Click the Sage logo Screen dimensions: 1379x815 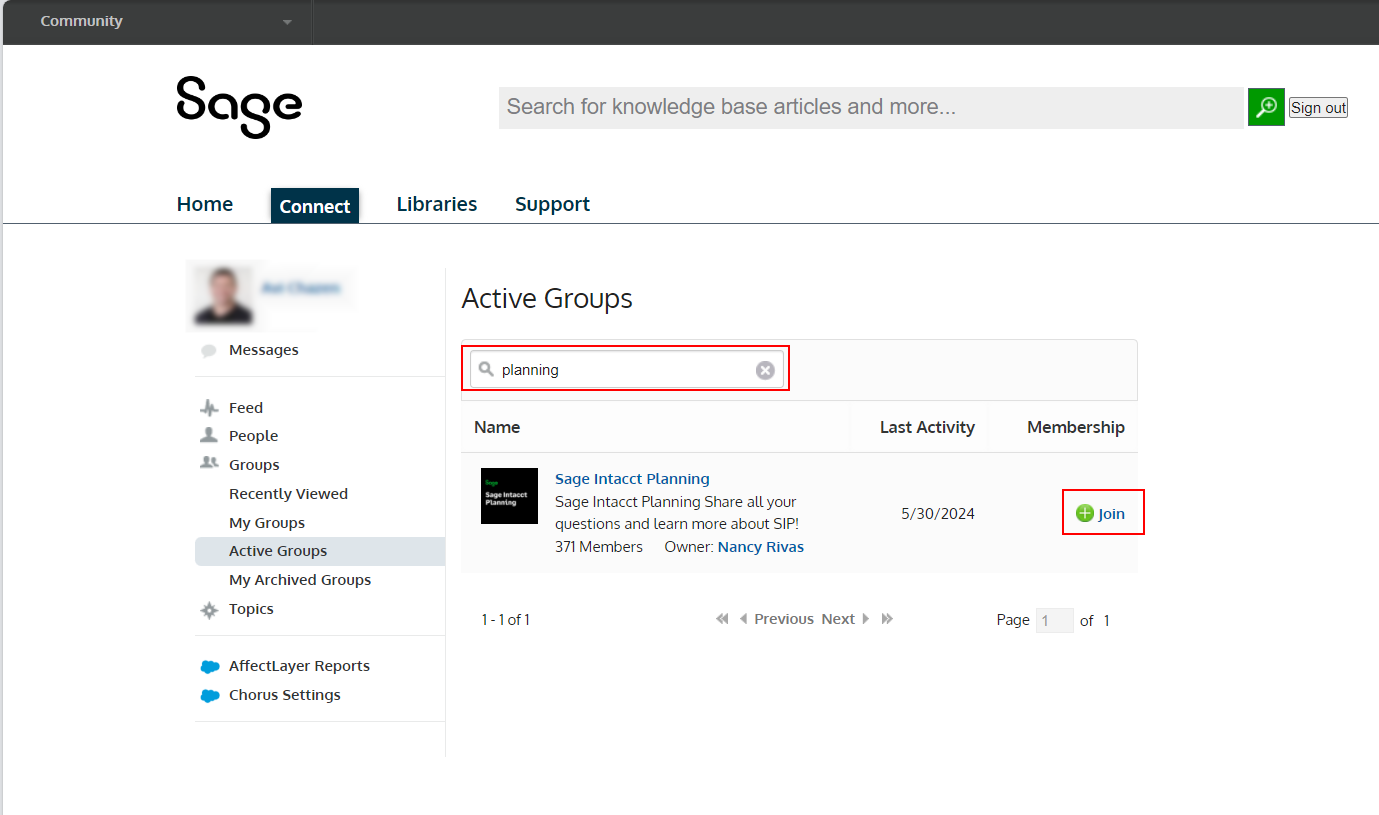239,107
